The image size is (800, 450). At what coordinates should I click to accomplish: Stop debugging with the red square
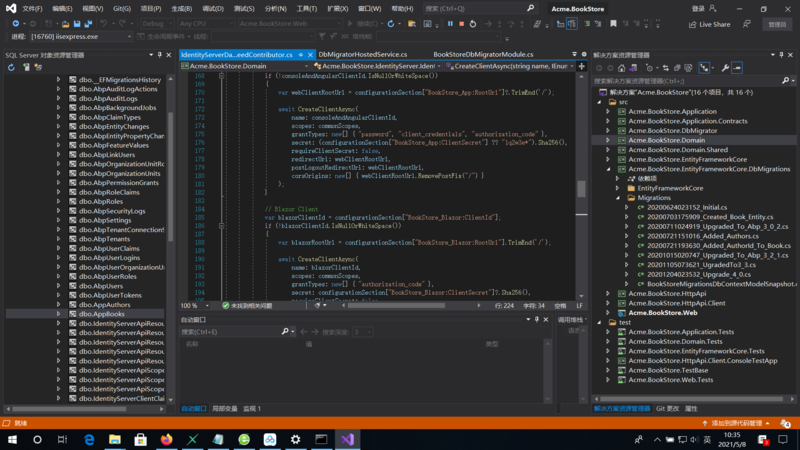[x=461, y=24]
